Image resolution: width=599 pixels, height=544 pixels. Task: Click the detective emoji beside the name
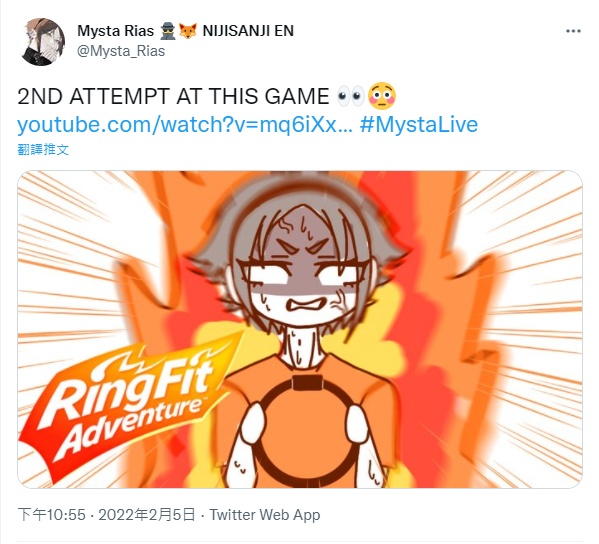pos(168,31)
